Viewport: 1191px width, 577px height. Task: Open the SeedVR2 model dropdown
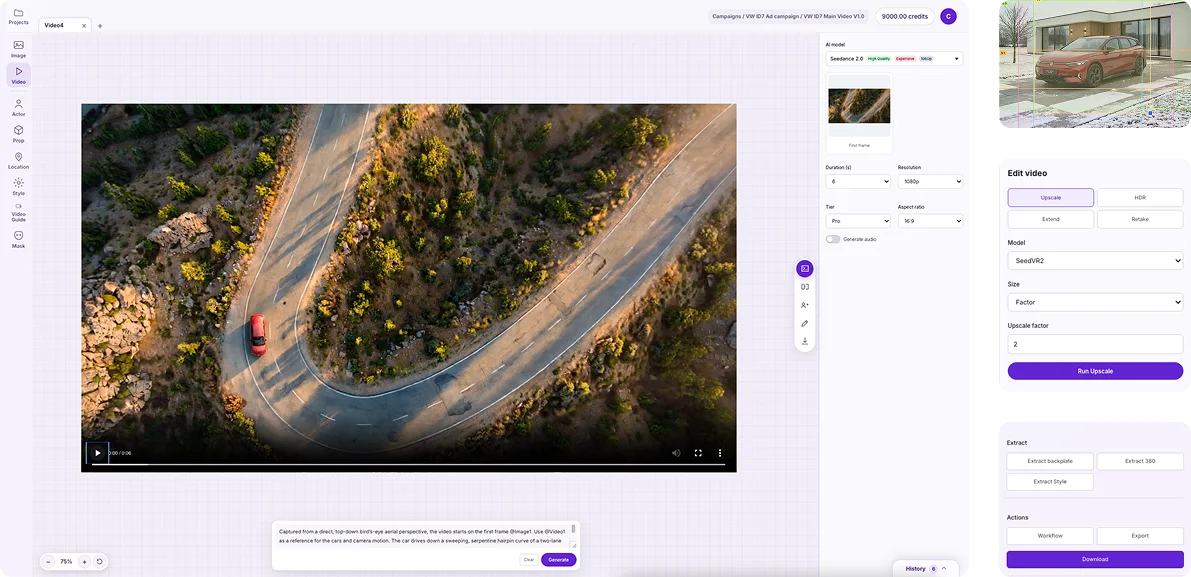tap(1095, 260)
